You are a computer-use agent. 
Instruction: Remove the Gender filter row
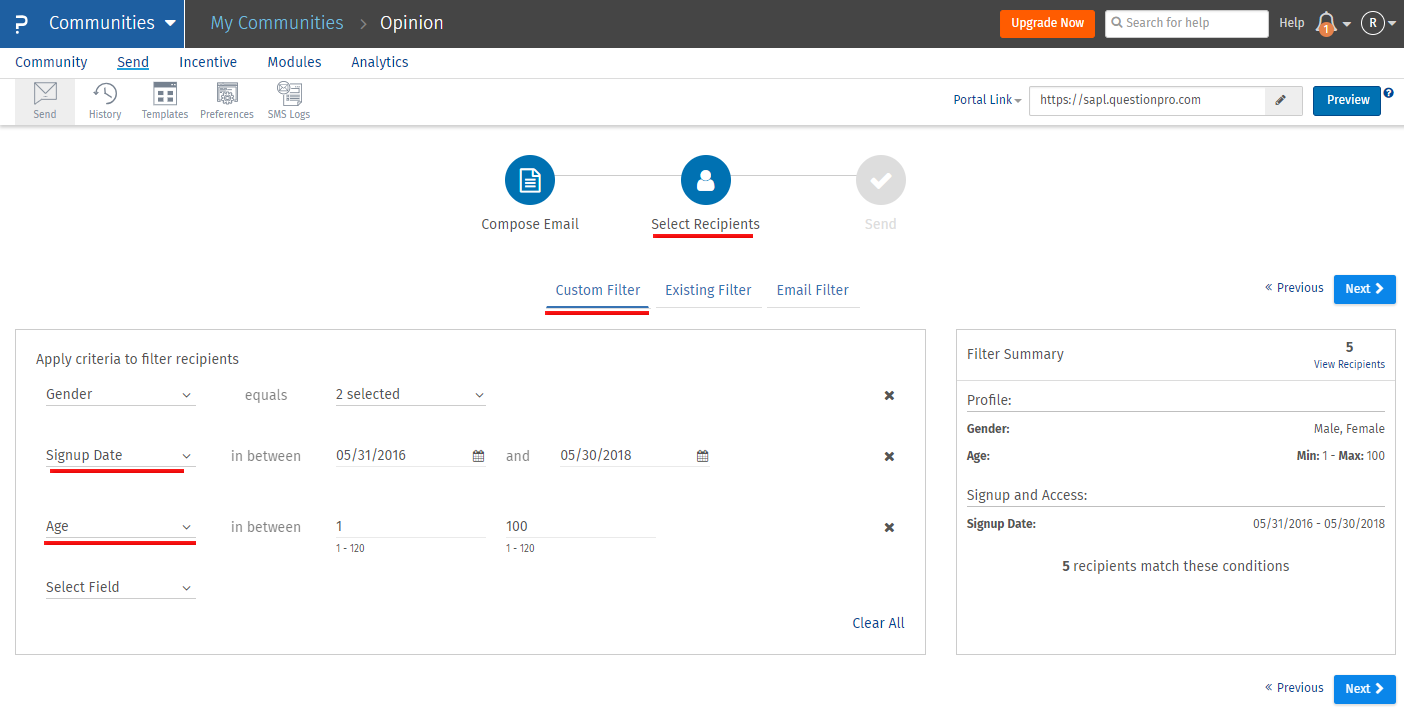click(889, 396)
